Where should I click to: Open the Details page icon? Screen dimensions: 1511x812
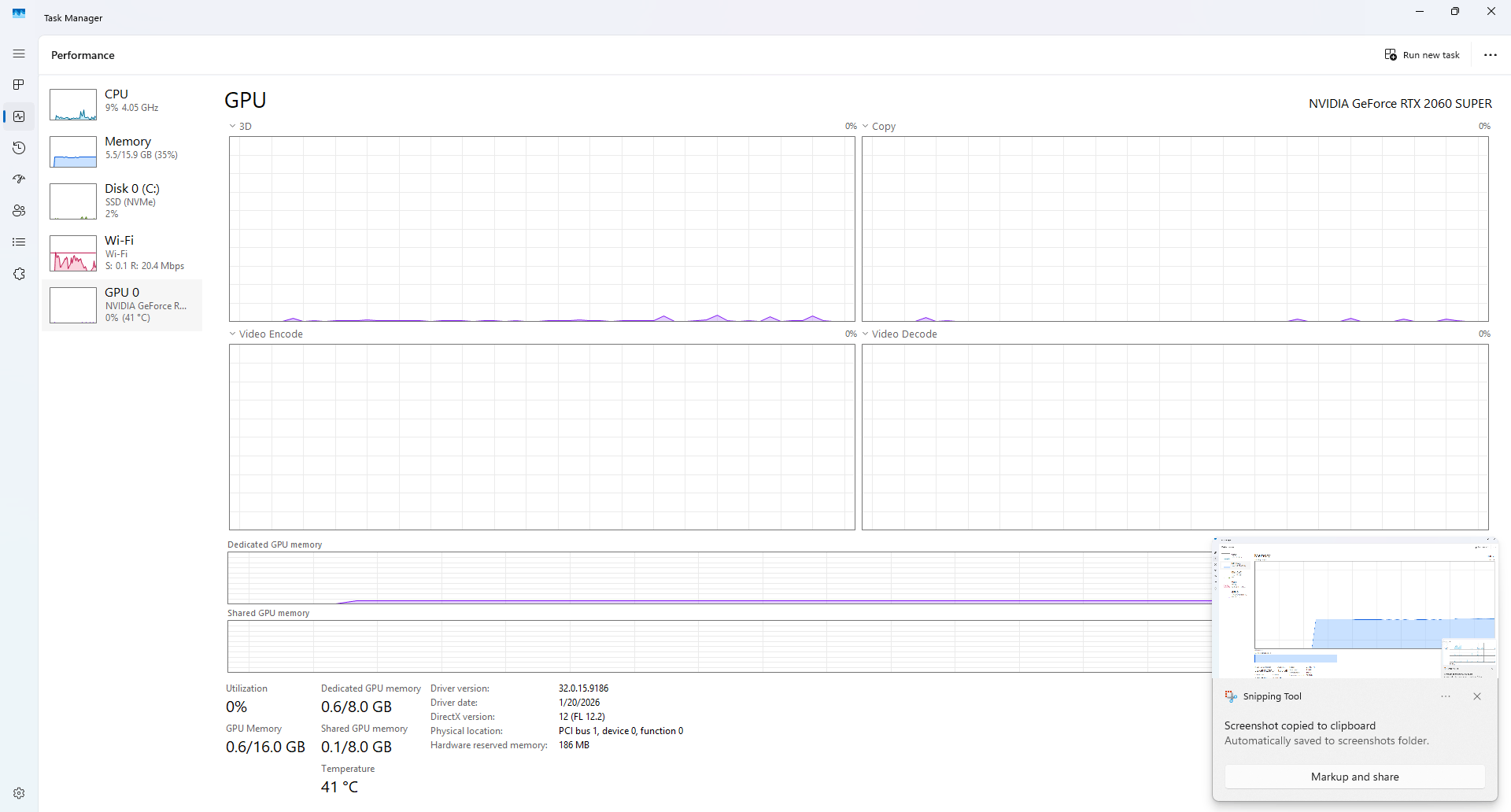tap(19, 242)
